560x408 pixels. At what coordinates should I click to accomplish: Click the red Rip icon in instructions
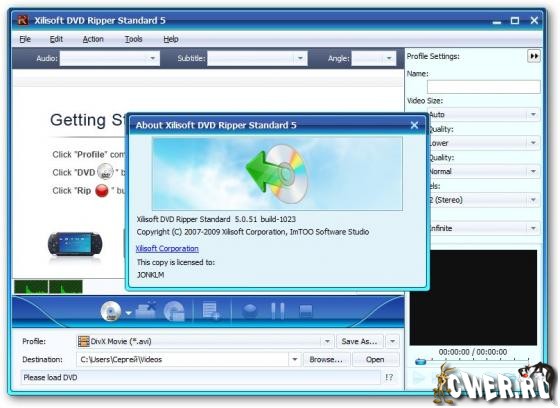102,190
